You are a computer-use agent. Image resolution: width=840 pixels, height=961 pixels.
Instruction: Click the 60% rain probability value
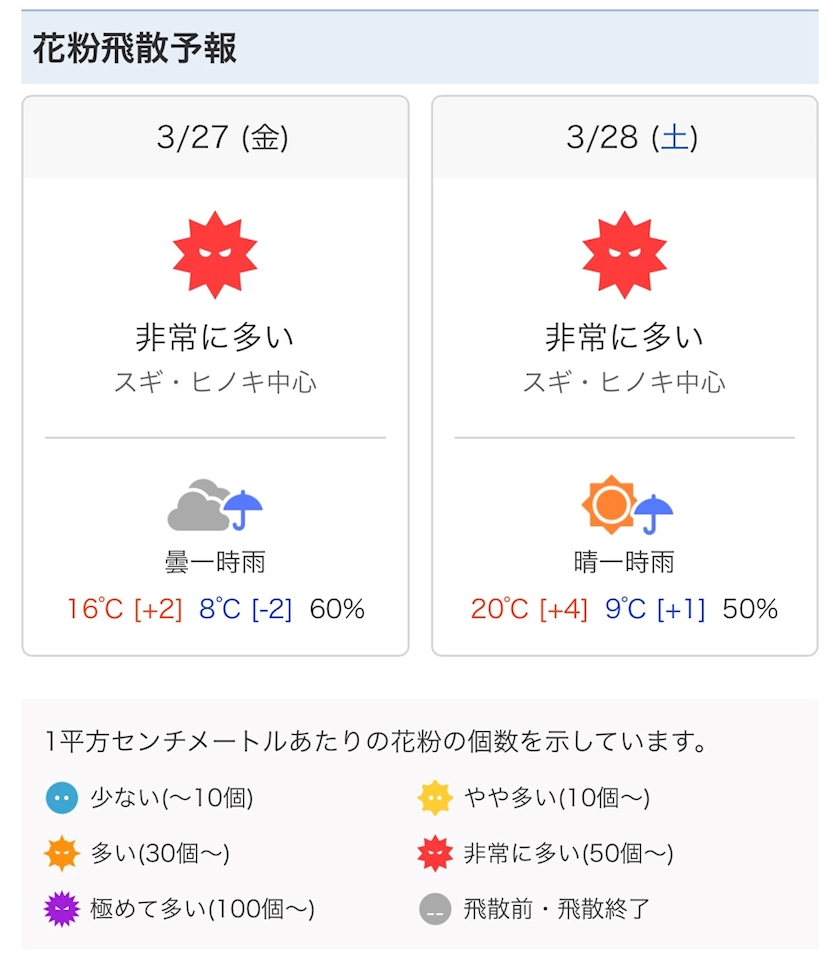coord(337,608)
